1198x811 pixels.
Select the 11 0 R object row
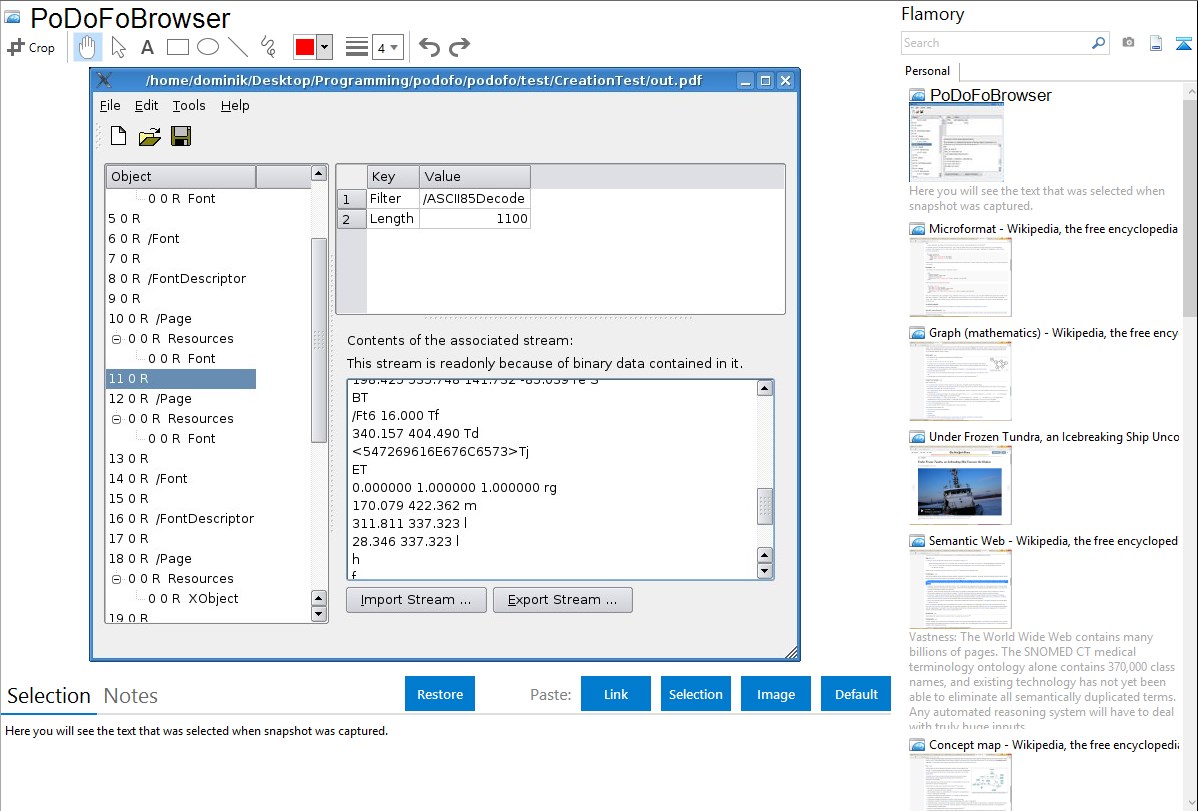click(181, 378)
